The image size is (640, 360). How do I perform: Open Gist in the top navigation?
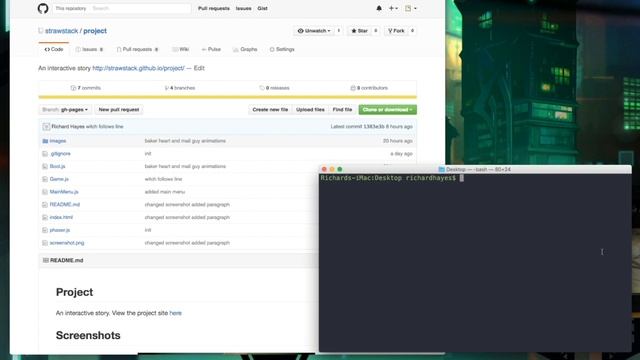tap(262, 8)
